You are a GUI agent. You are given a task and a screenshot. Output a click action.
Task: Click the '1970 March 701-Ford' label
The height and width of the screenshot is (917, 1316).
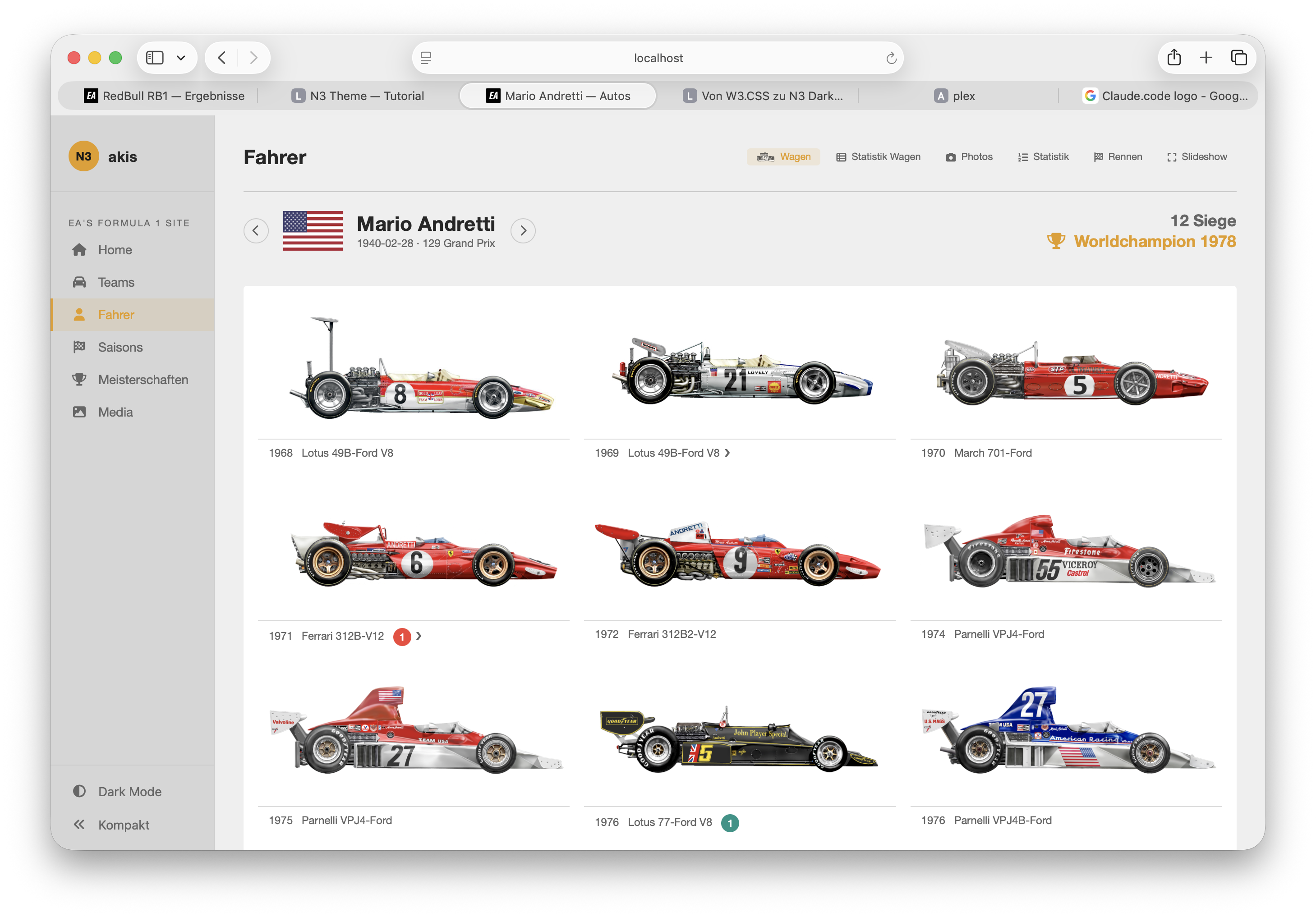click(976, 453)
